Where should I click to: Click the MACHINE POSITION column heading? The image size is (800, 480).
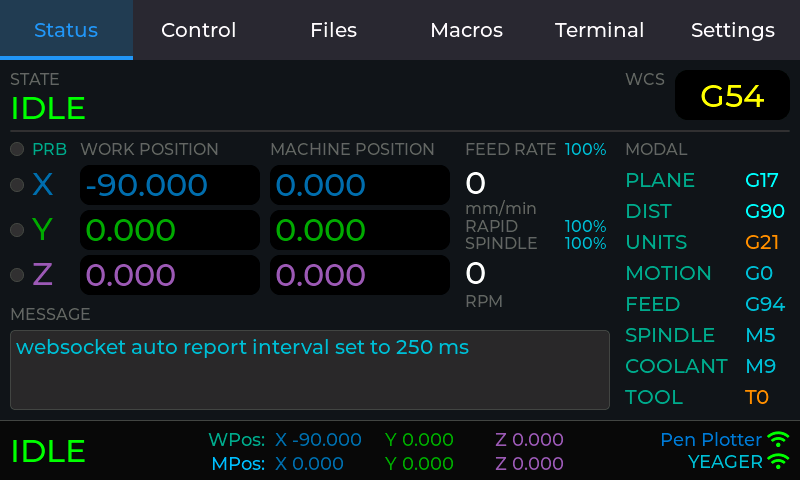pos(352,149)
